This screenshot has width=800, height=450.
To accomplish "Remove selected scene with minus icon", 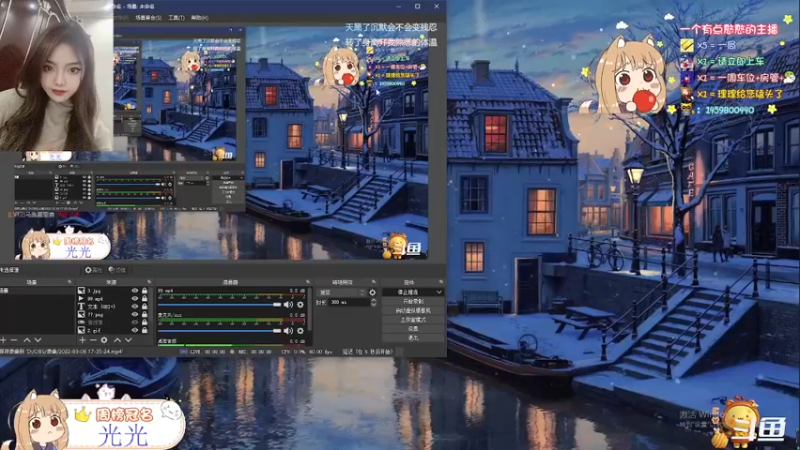I will point(14,340).
